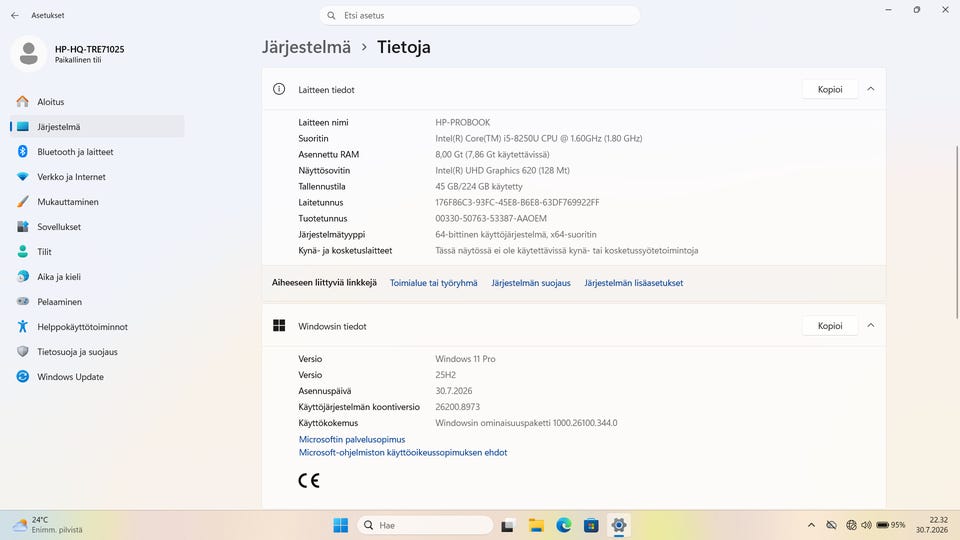Select the 8,00 Gt installed RAM value
Image resolution: width=960 pixels, height=540 pixels.
click(492, 154)
